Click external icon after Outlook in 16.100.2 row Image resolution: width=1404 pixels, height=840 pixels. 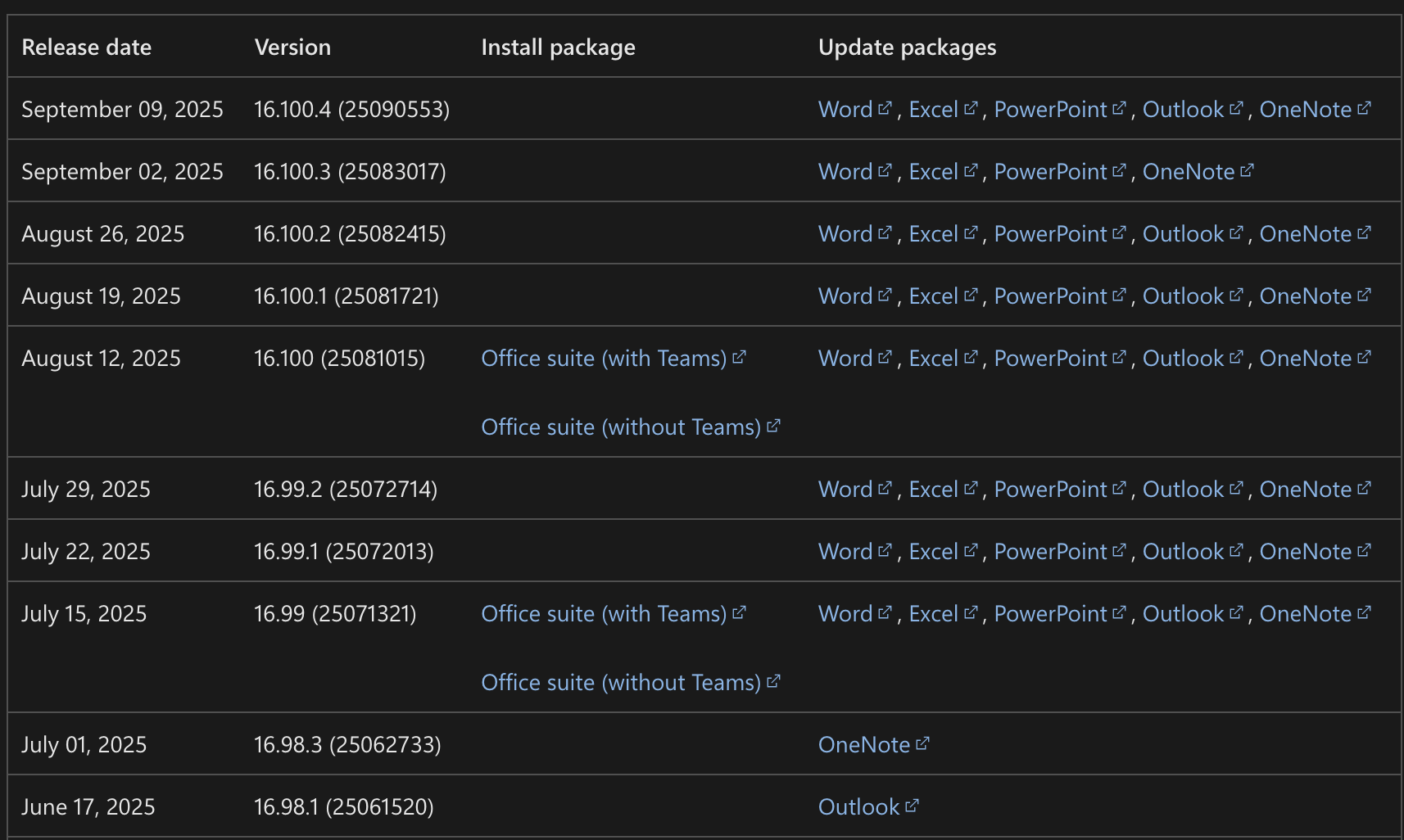click(x=1236, y=233)
